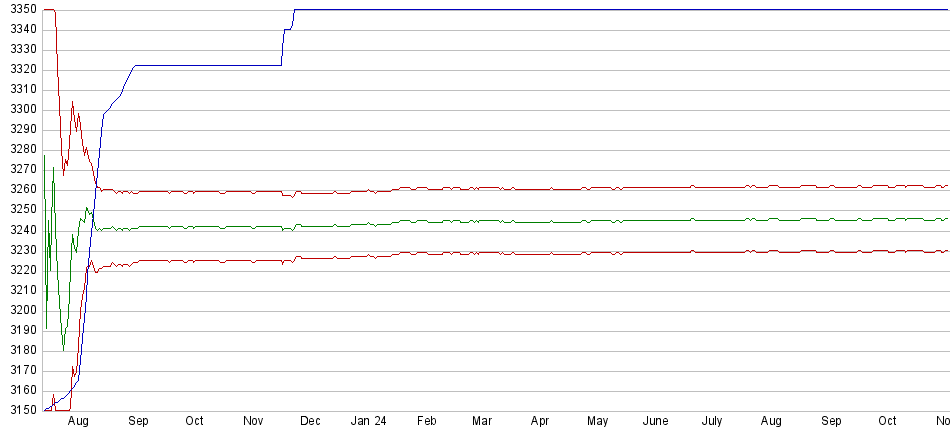The height and width of the screenshot is (435, 950).
Task: Select the upper red line near 3260
Action: pos(600,188)
